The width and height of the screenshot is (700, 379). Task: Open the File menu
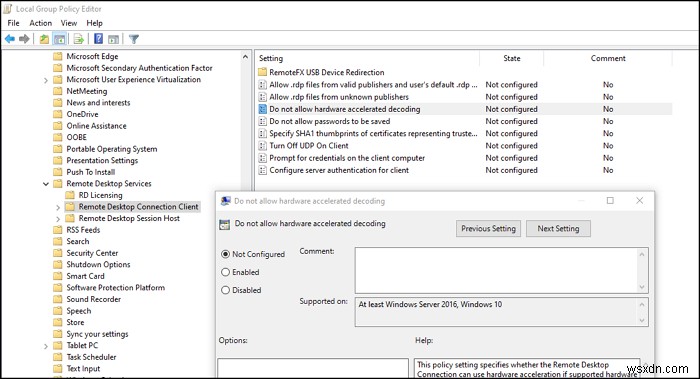click(x=13, y=23)
